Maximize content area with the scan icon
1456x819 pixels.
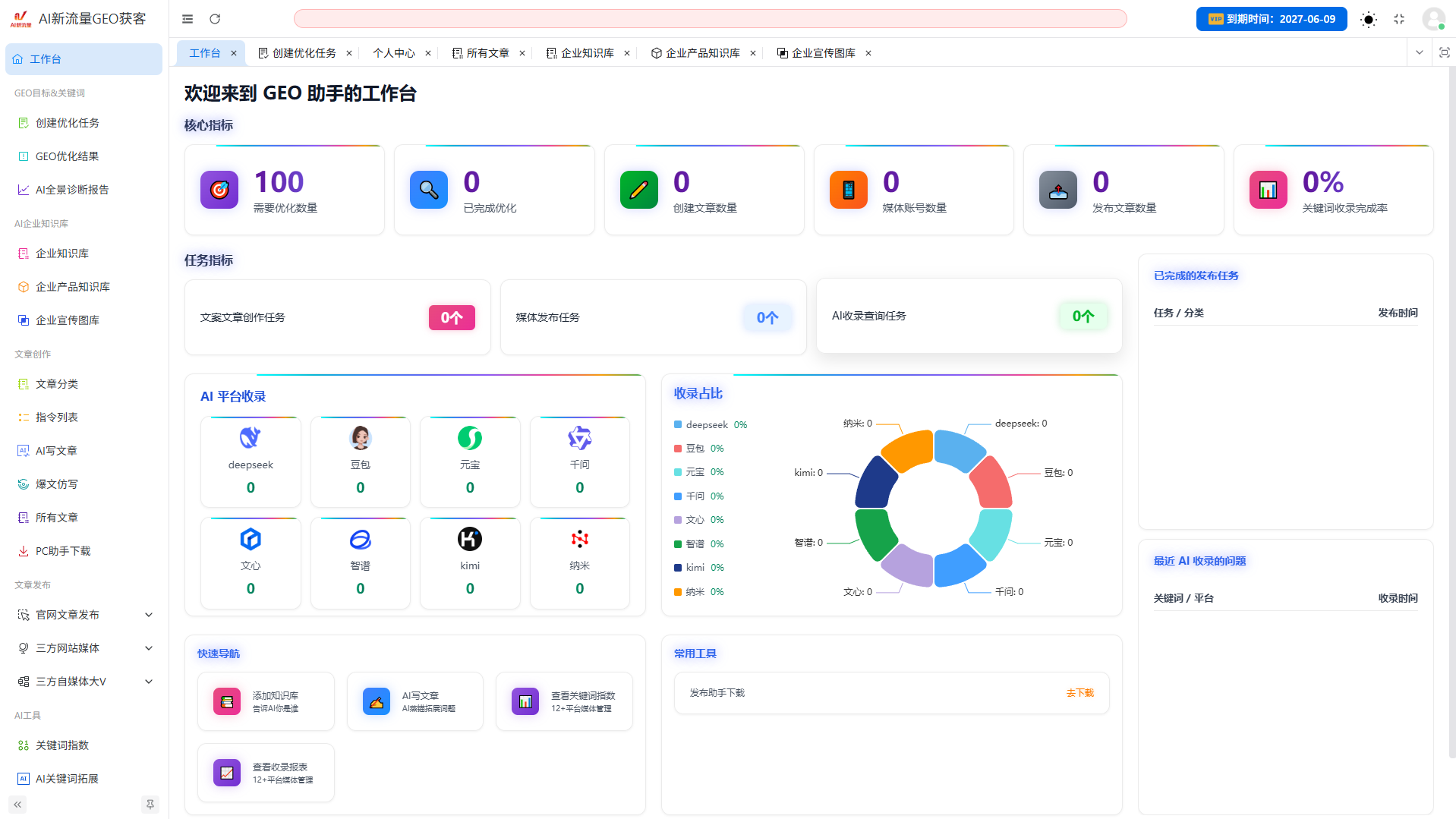(1444, 52)
